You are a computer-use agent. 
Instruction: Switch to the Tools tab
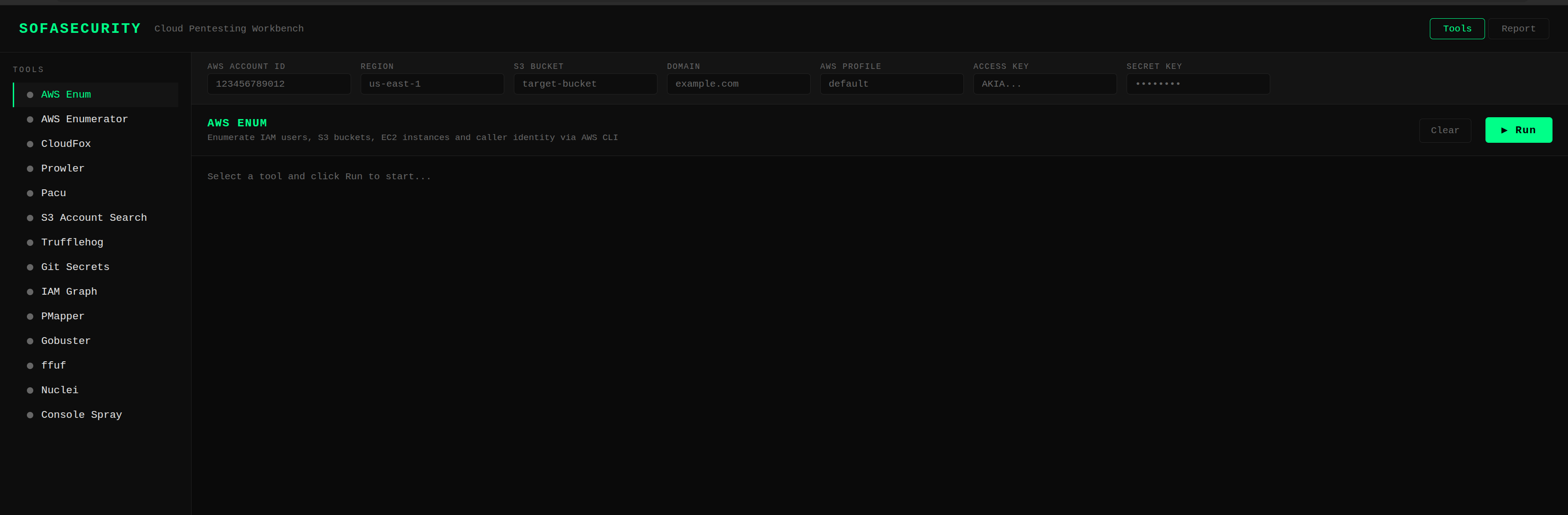(1457, 28)
